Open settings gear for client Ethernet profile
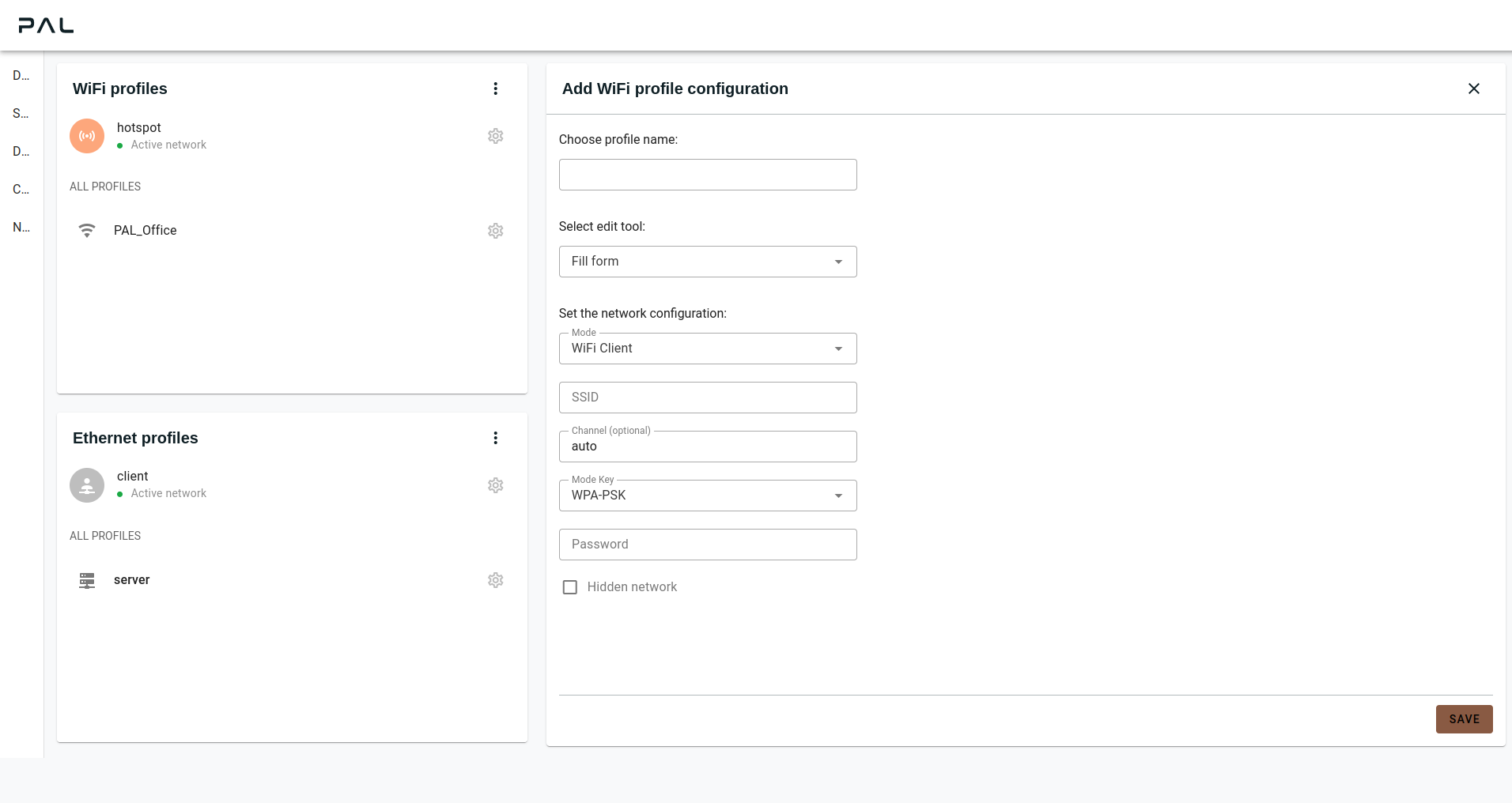 [x=495, y=485]
